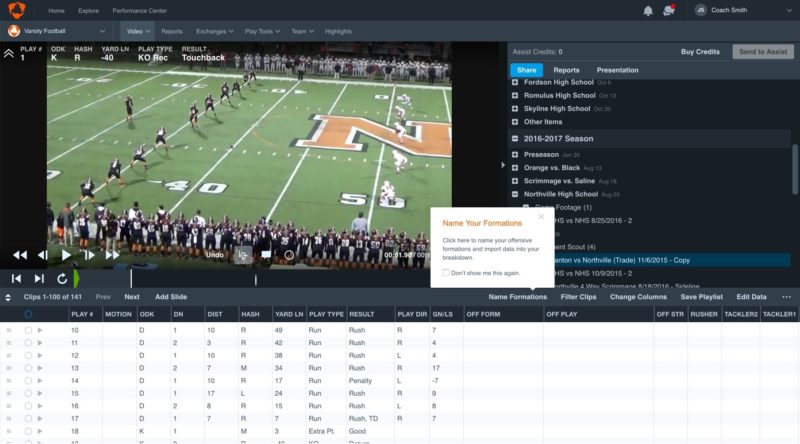
Task: Skip to the next clip
Action: pyautogui.click(x=39, y=279)
